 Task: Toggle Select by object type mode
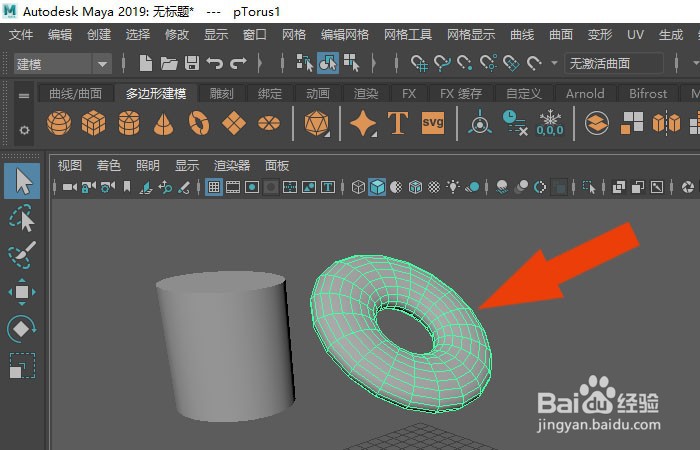(328, 63)
